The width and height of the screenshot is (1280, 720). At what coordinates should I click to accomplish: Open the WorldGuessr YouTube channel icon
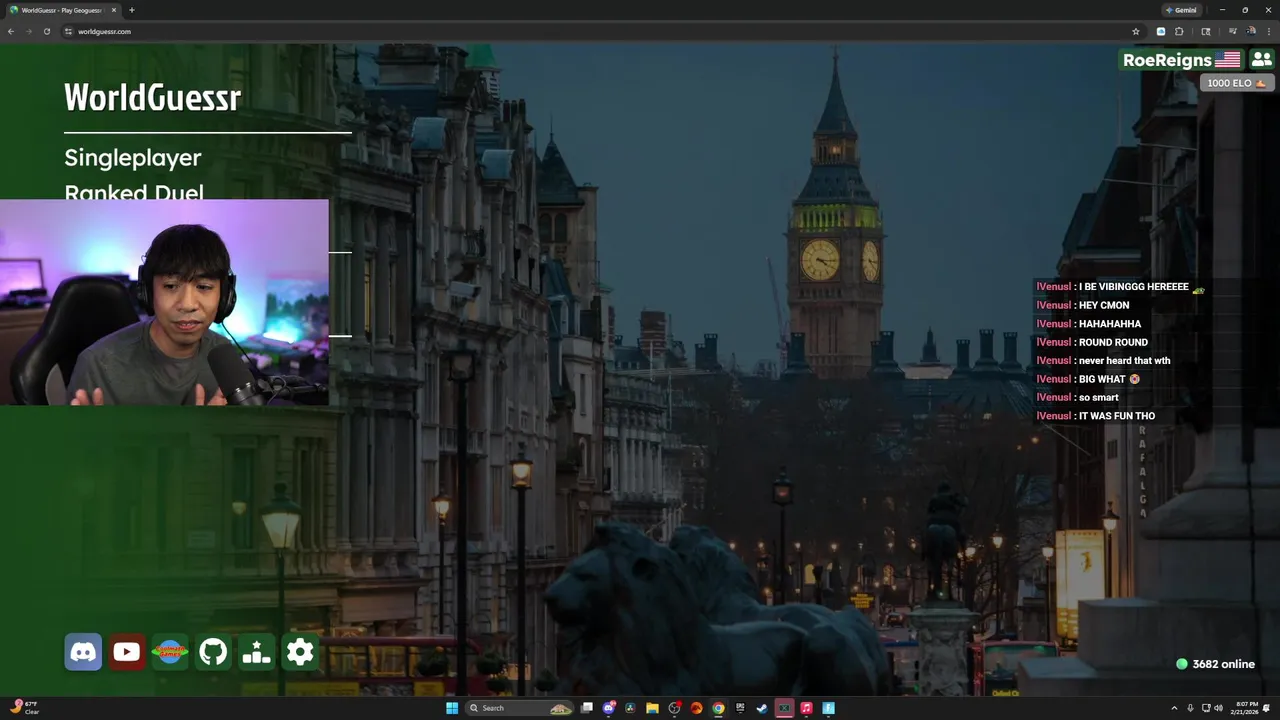click(127, 653)
